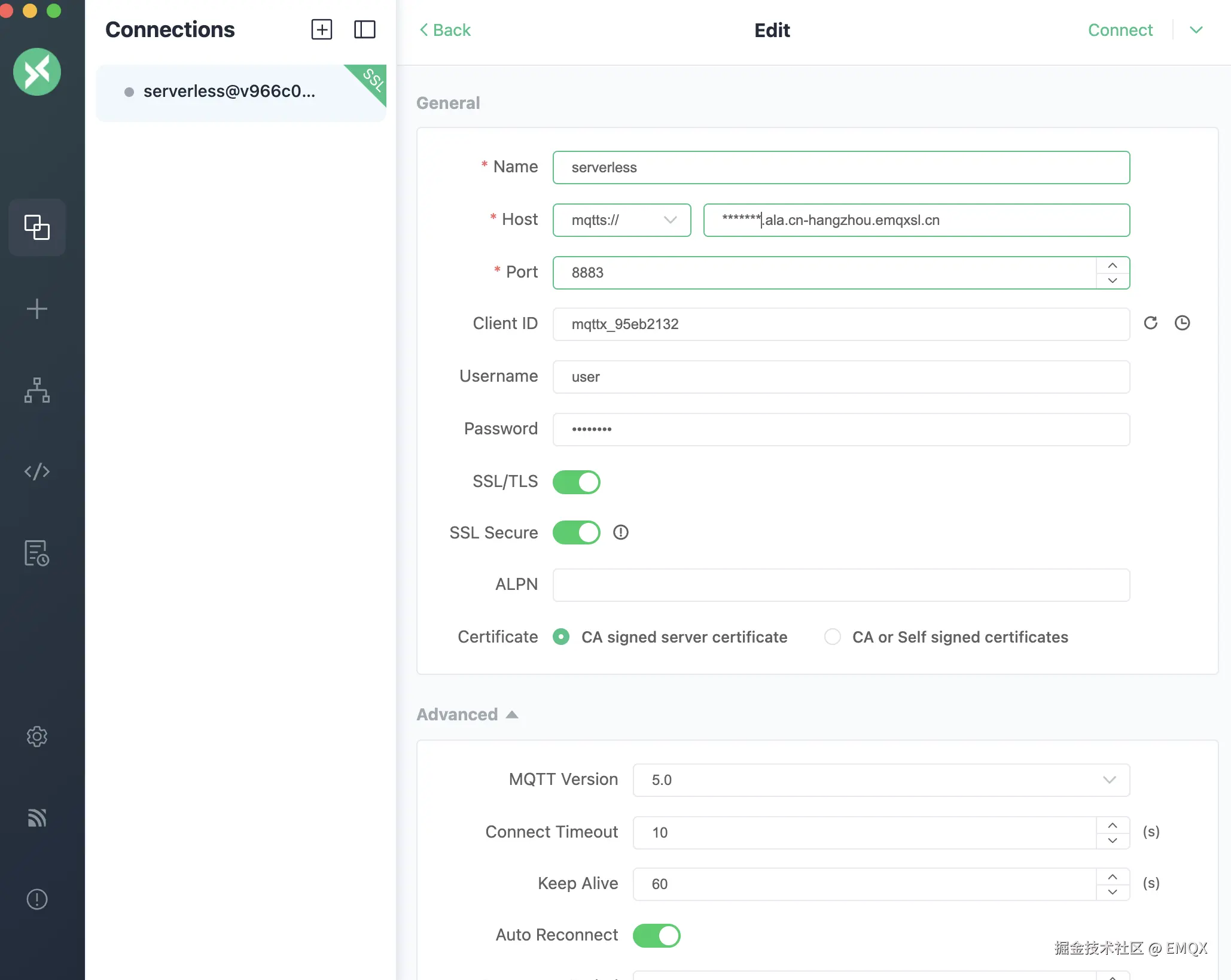
Task: Select CA or Self signed certificates option
Action: [x=832, y=637]
